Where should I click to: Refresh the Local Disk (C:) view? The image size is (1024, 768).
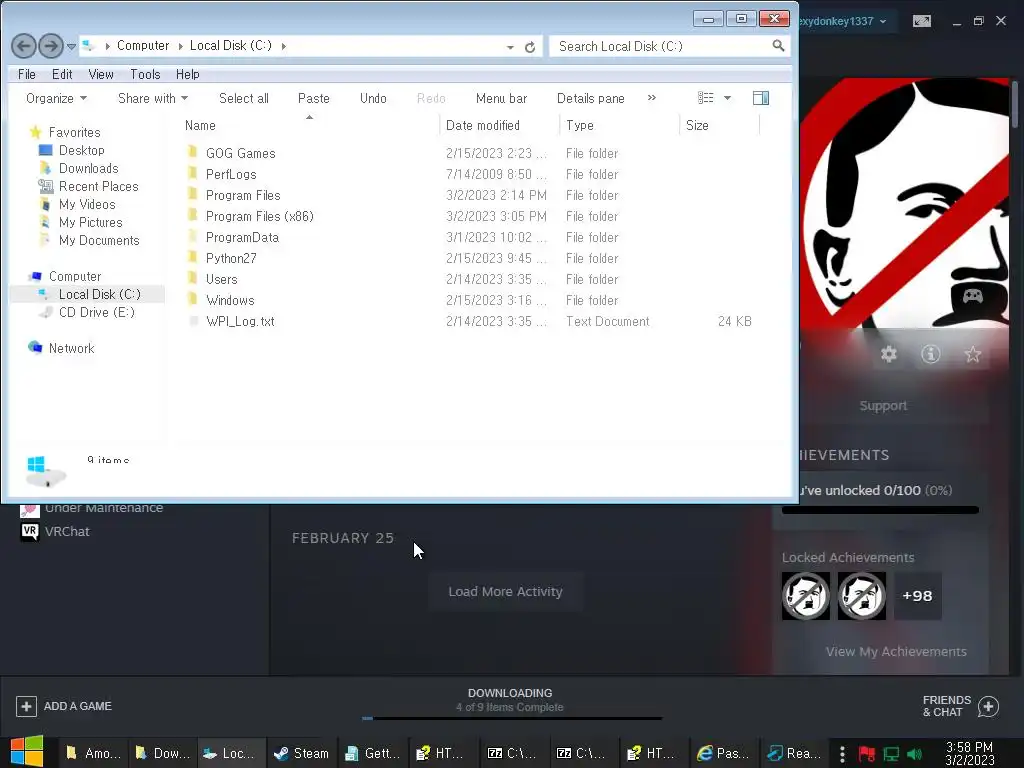[x=530, y=46]
